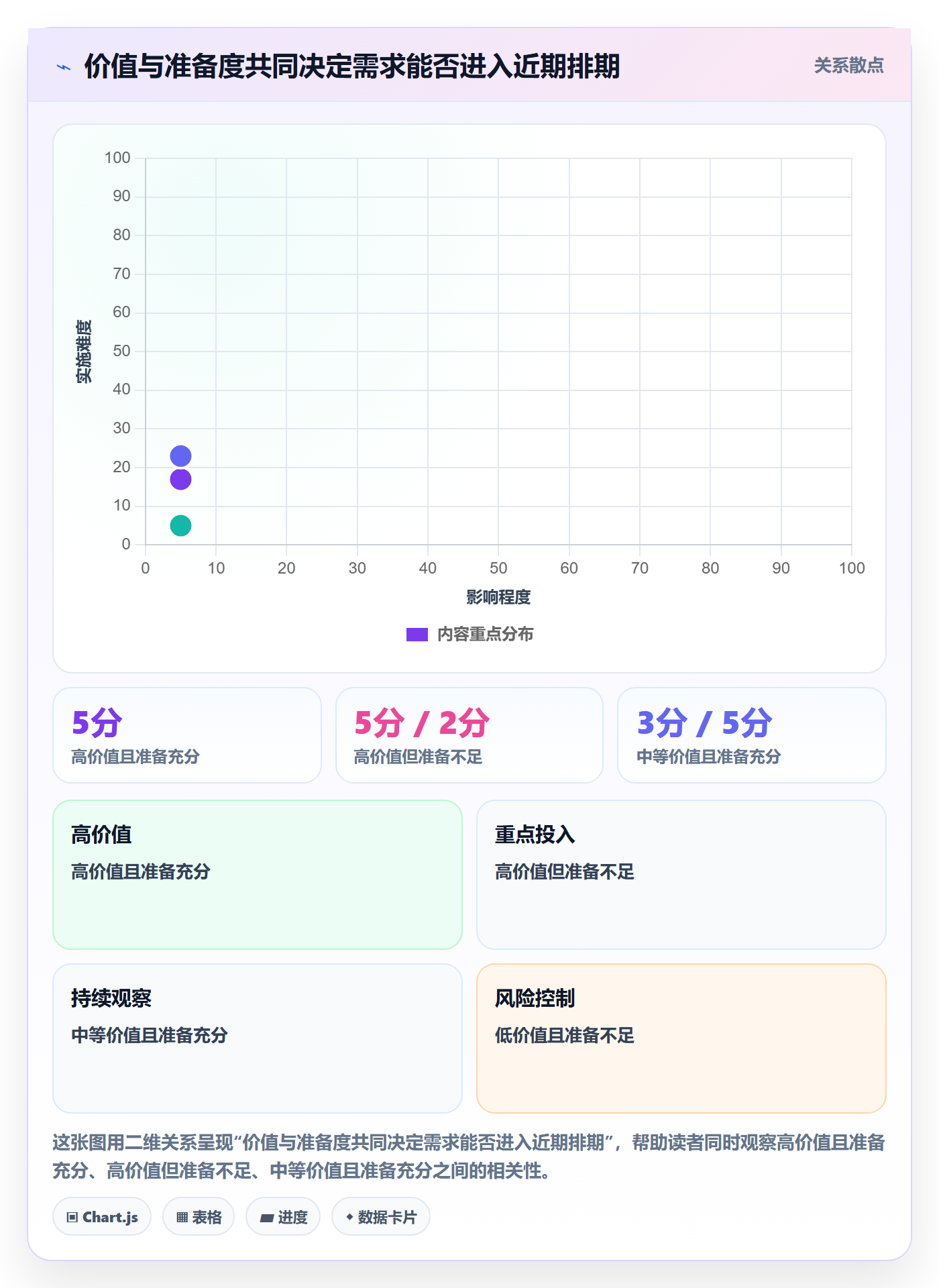This screenshot has height=1288, width=939.
Task: Select the blue scatter point on the chart
Action: point(180,456)
